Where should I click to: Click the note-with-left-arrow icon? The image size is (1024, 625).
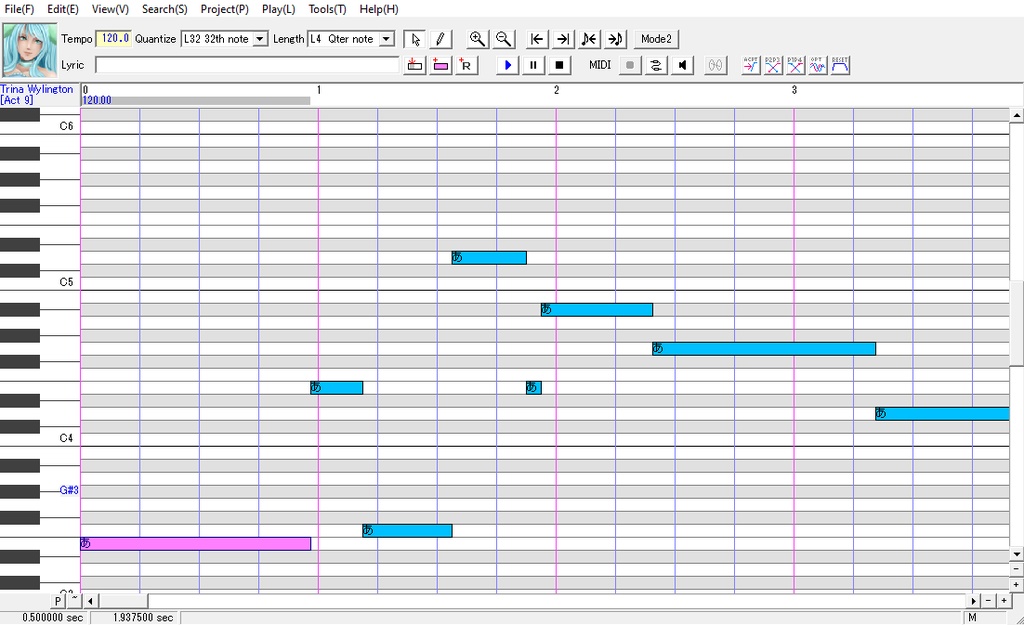pos(589,39)
